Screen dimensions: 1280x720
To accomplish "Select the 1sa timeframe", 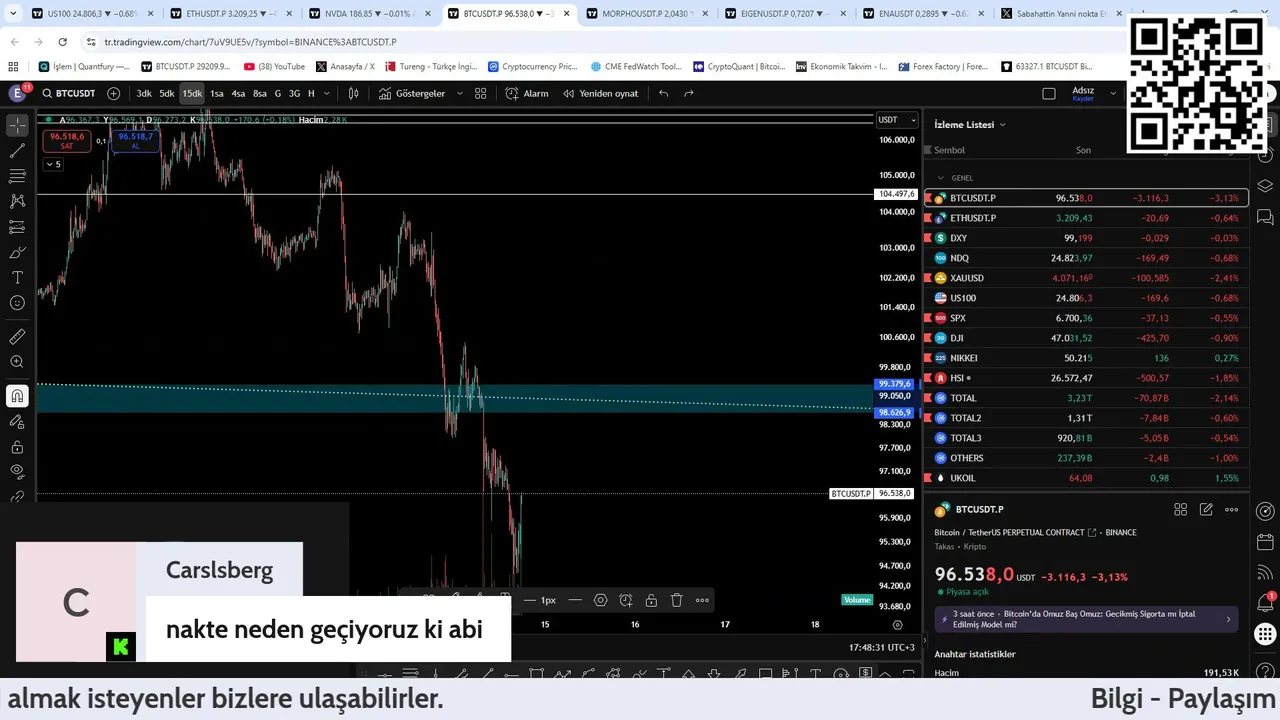I will tap(217, 93).
